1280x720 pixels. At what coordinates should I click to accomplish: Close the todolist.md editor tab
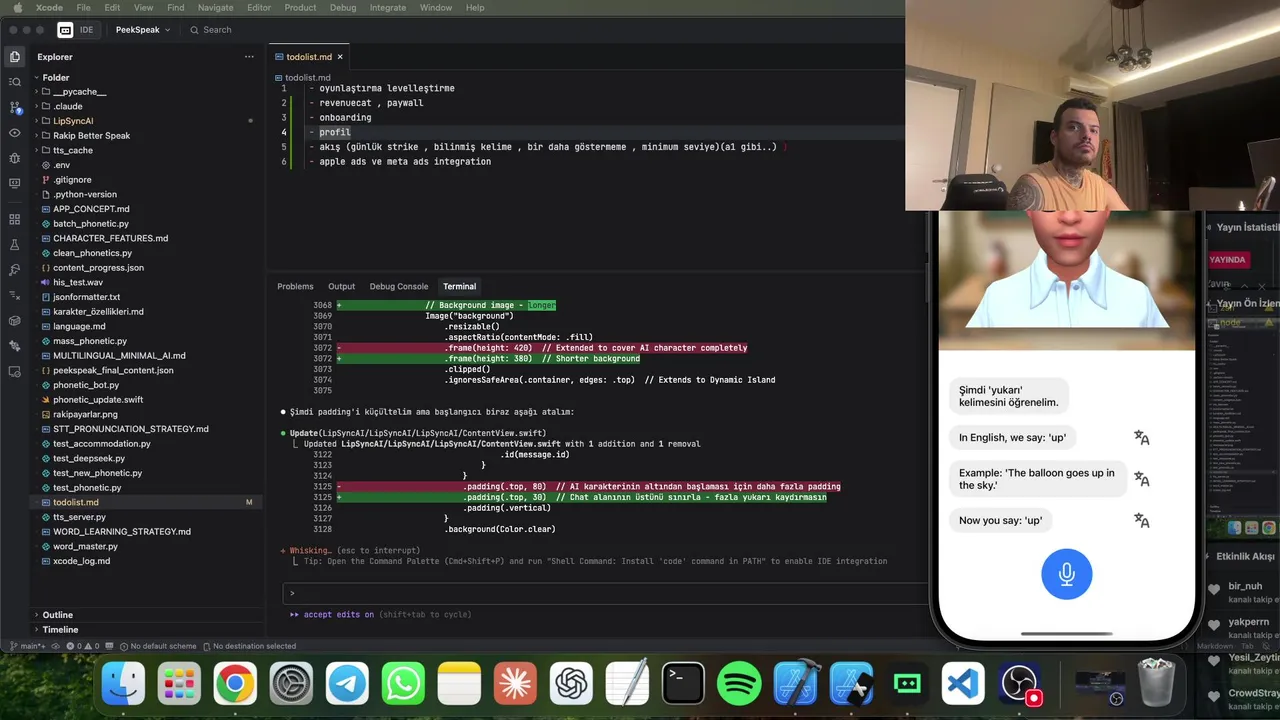[340, 57]
